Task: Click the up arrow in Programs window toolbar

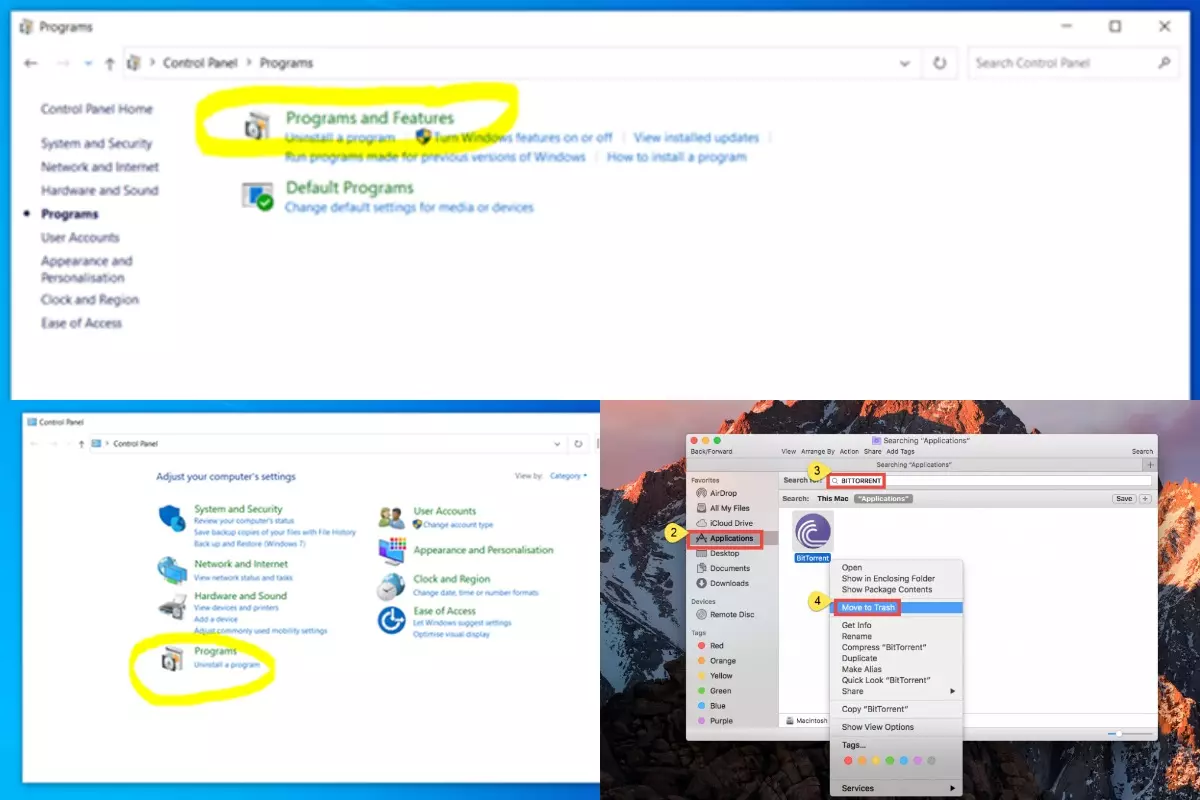Action: click(110, 63)
